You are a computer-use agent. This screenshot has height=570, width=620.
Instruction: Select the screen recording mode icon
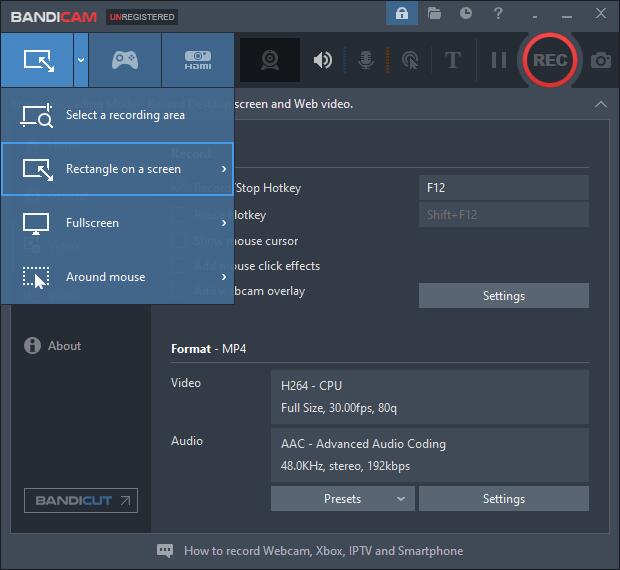(x=38, y=60)
